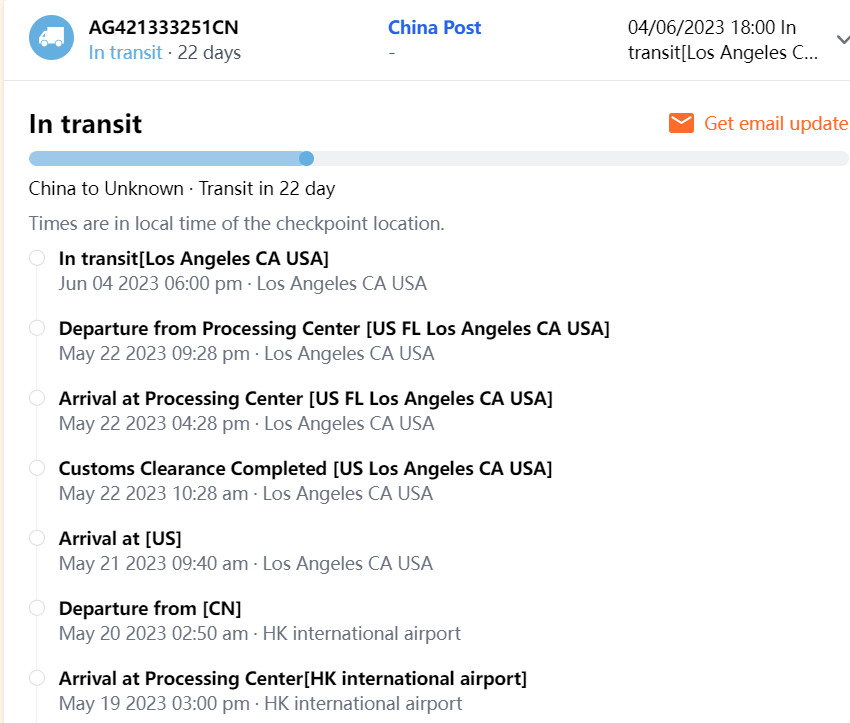Click the In transit status label in header

125,52
